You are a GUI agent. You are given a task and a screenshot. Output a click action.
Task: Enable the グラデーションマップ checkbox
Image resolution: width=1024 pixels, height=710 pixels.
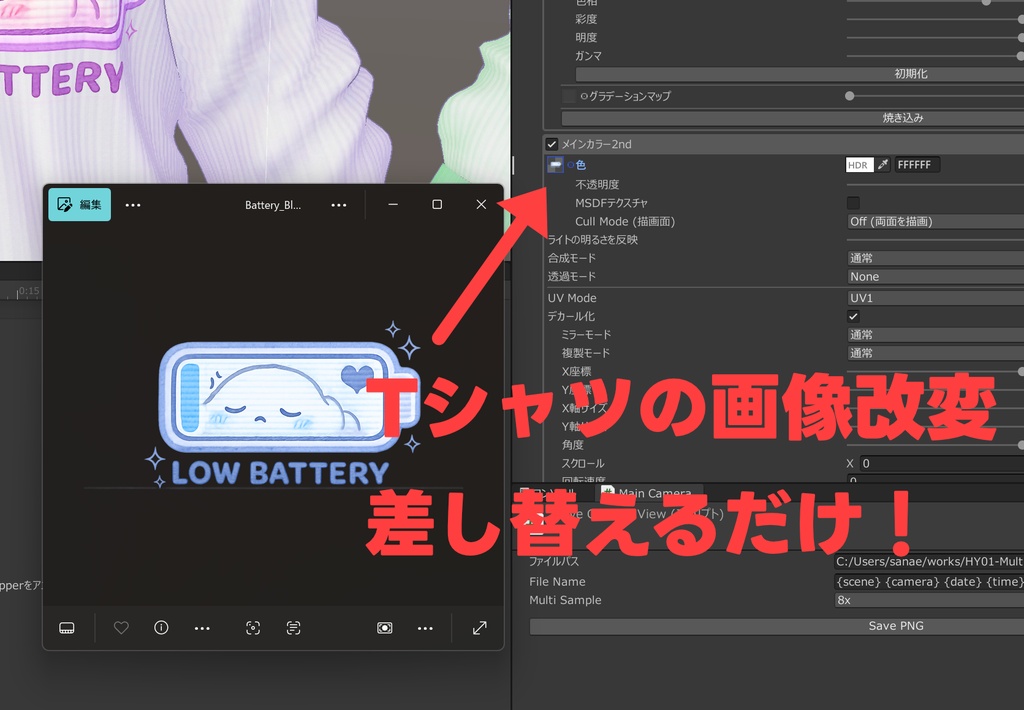[569, 96]
